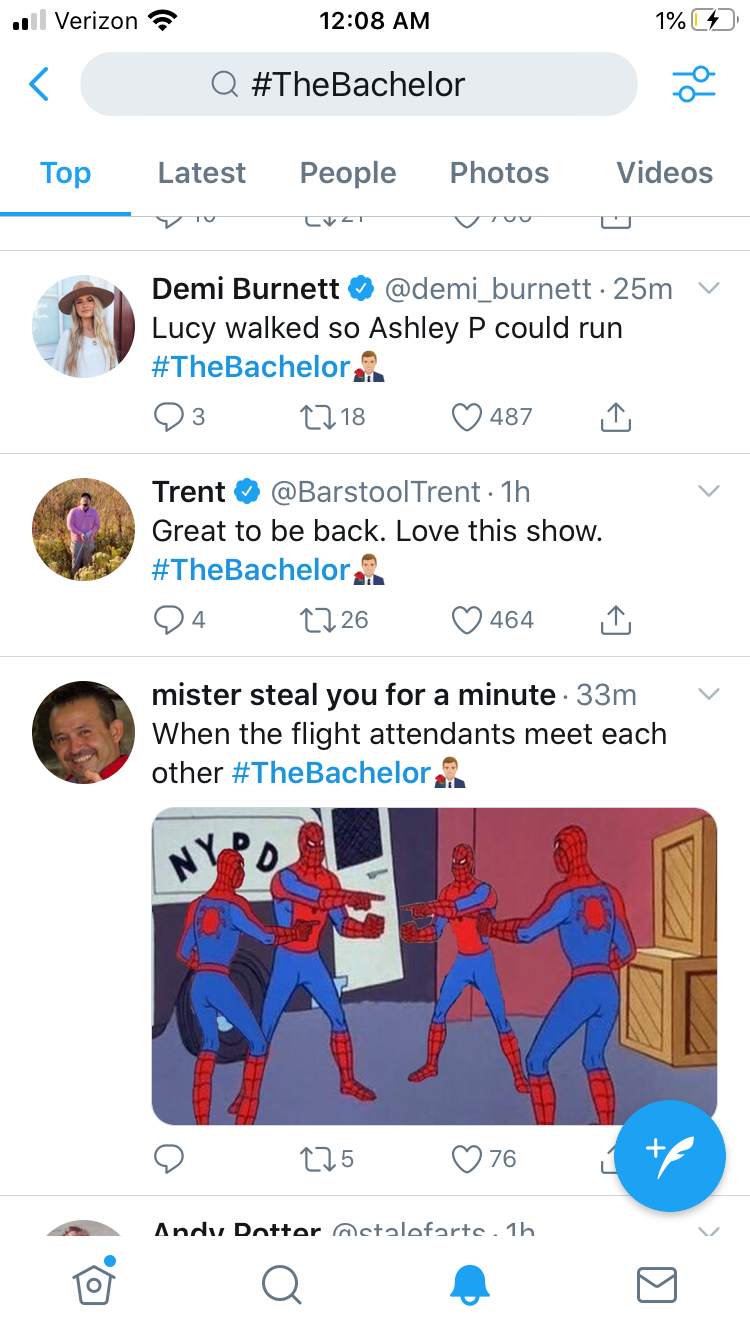Open the Messages envelope icon
The image size is (750, 1334).
click(x=657, y=1284)
